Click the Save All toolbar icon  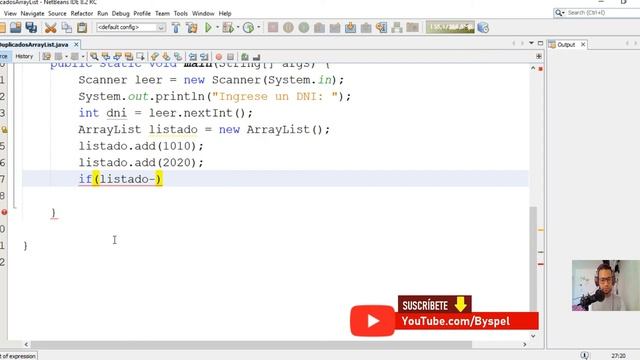(31, 27)
